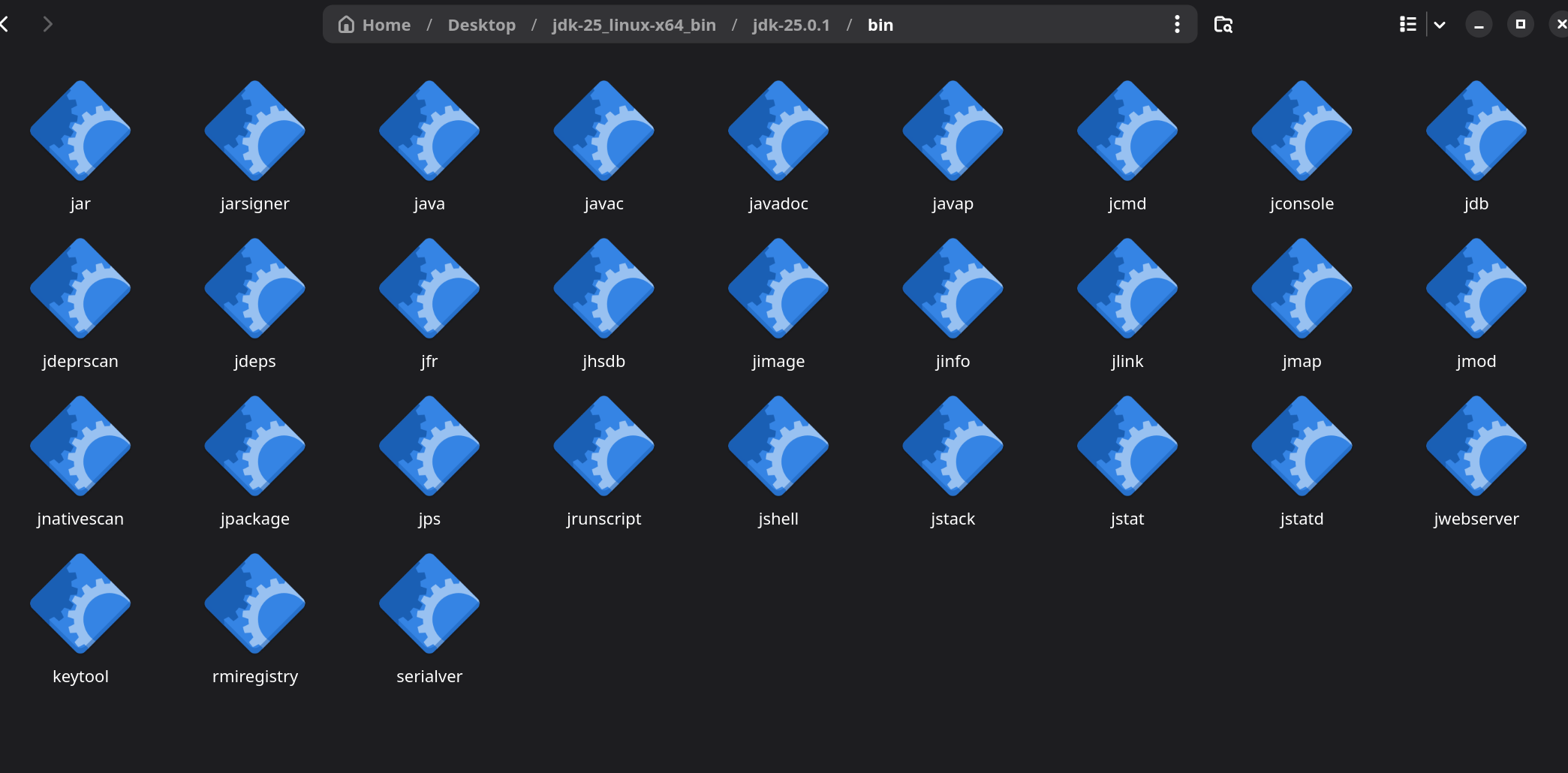The height and width of the screenshot is (773, 1568).
Task: Select the jdeprscan executable icon
Action: 80,288
